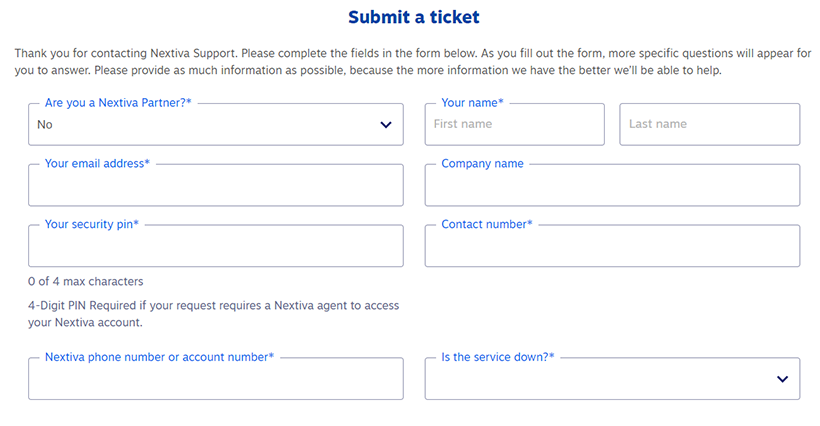The width and height of the screenshot is (820, 426).
Task: Click the '4-Digit PIN Required' helper text
Action: (x=213, y=314)
